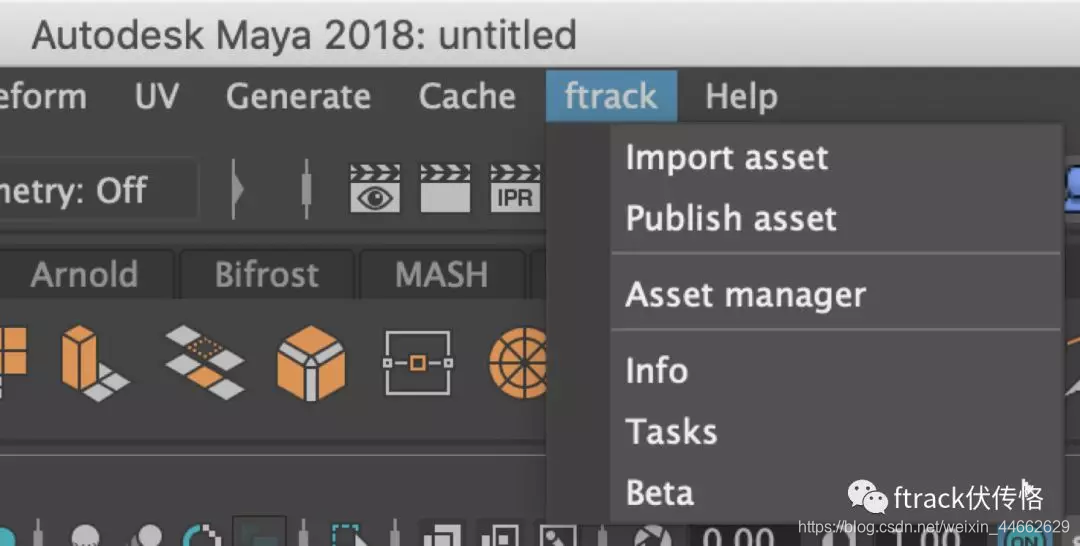Viewport: 1080px width, 546px height.
Task: Click the bridge tiles shelf icon
Action: [x=205, y=362]
